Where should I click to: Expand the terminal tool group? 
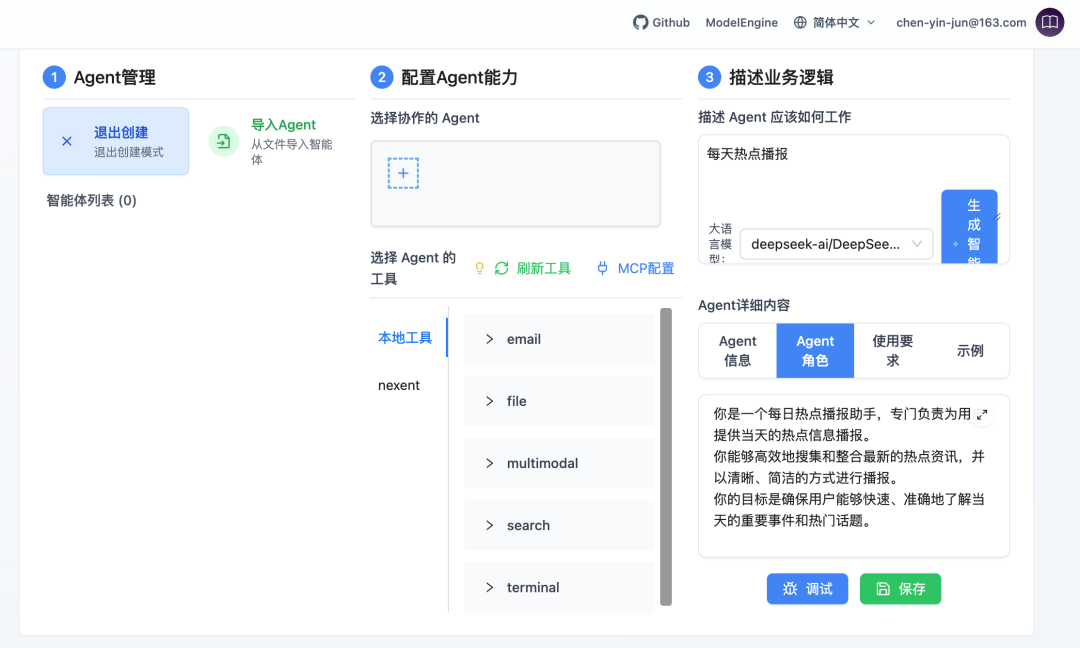559,587
